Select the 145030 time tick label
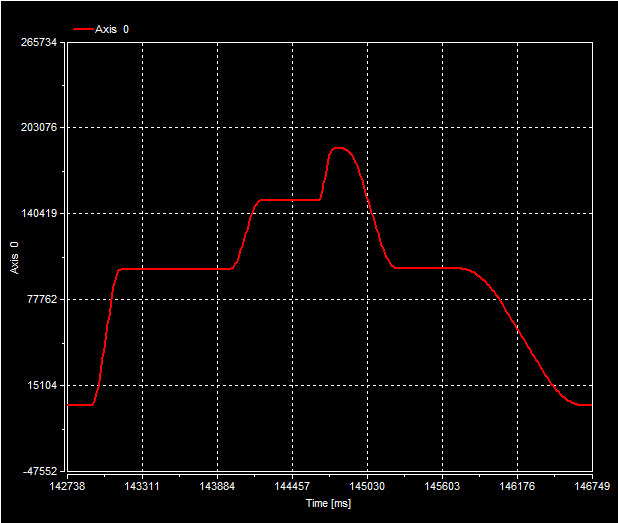618x523 pixels. tap(366, 486)
